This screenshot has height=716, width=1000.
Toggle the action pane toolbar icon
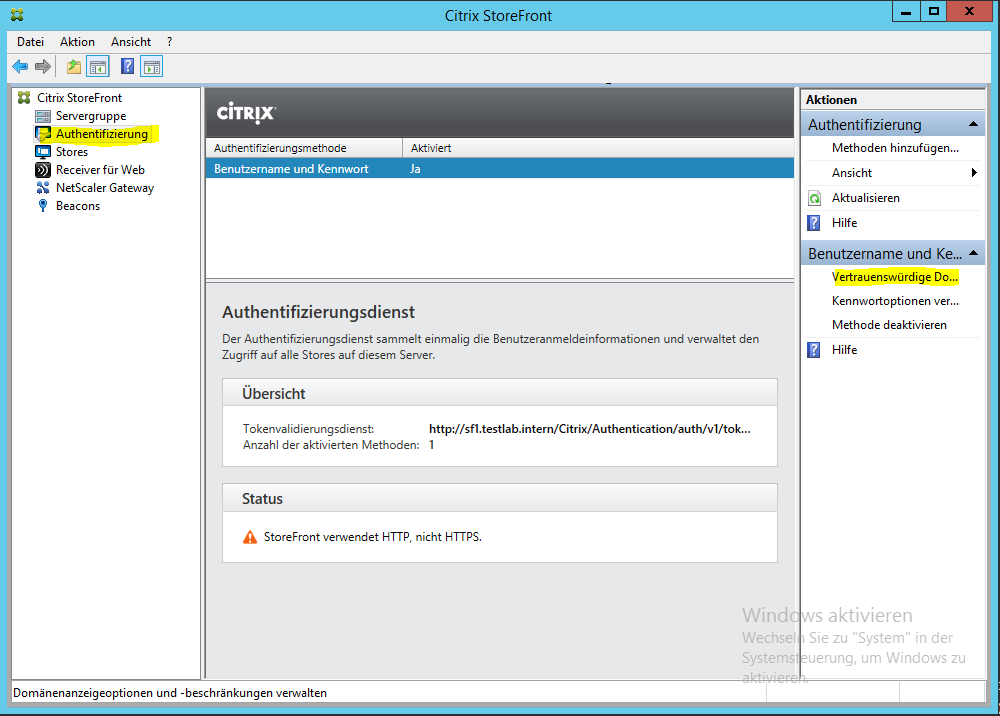click(x=152, y=66)
